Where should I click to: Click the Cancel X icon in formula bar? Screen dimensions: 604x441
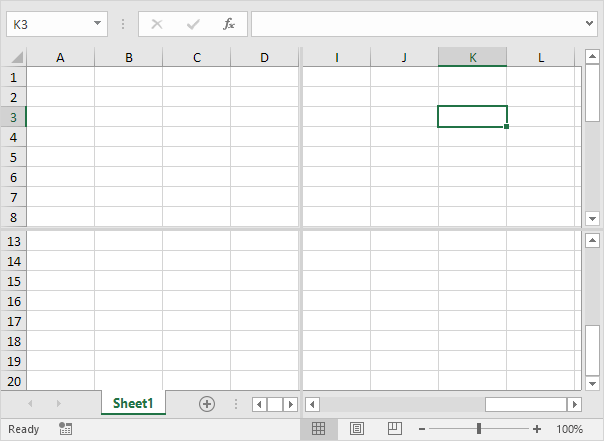(x=157, y=24)
